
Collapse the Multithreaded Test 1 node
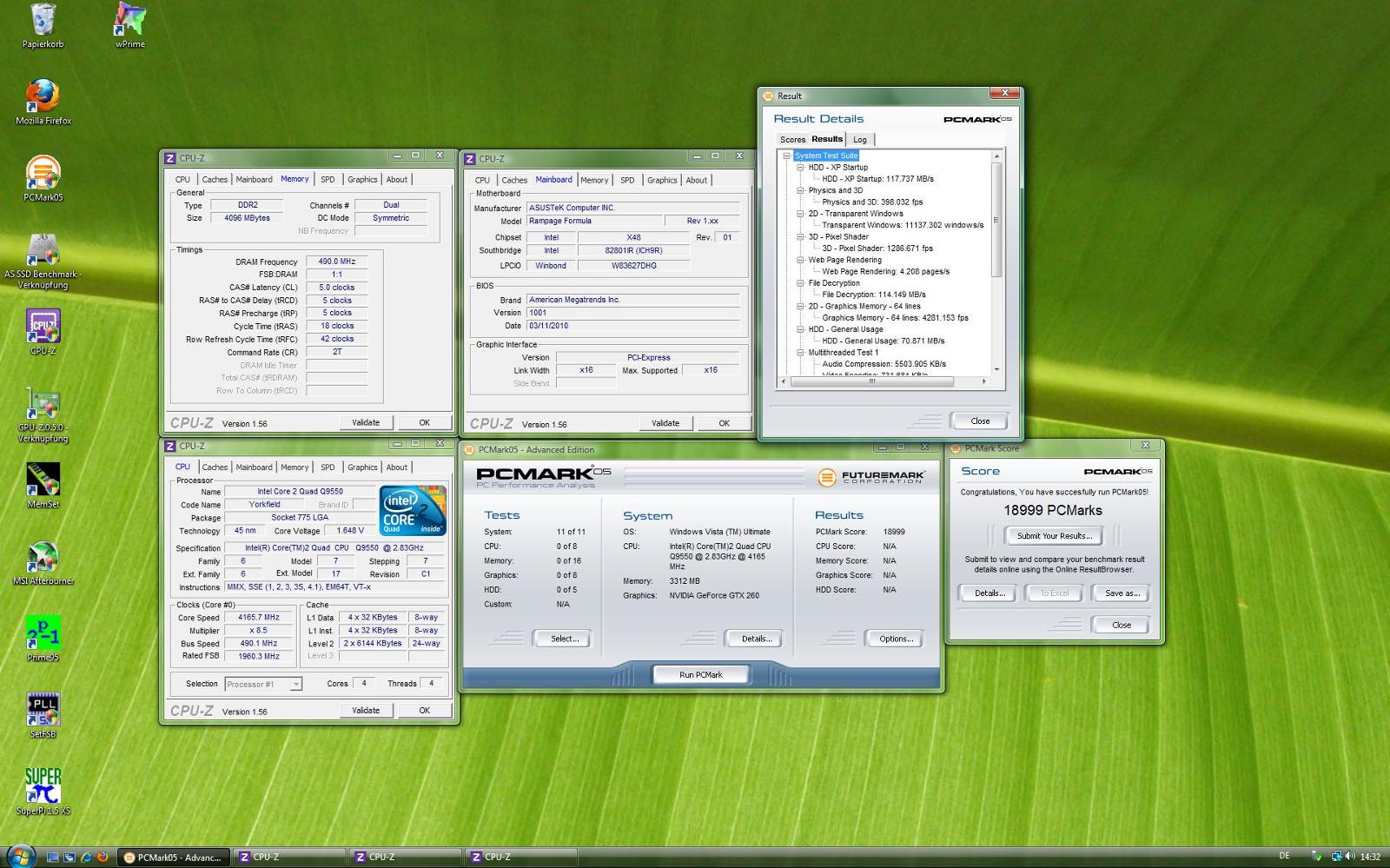pos(801,353)
